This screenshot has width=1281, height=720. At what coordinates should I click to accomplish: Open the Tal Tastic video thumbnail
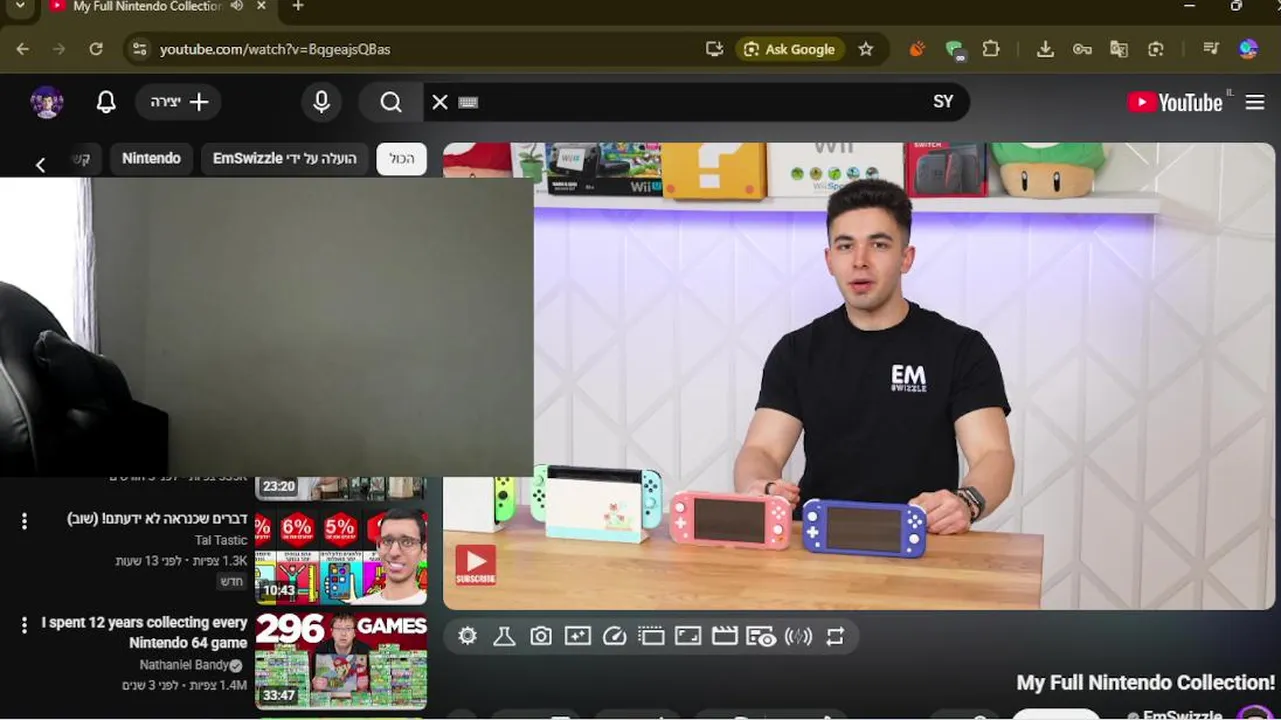341,556
